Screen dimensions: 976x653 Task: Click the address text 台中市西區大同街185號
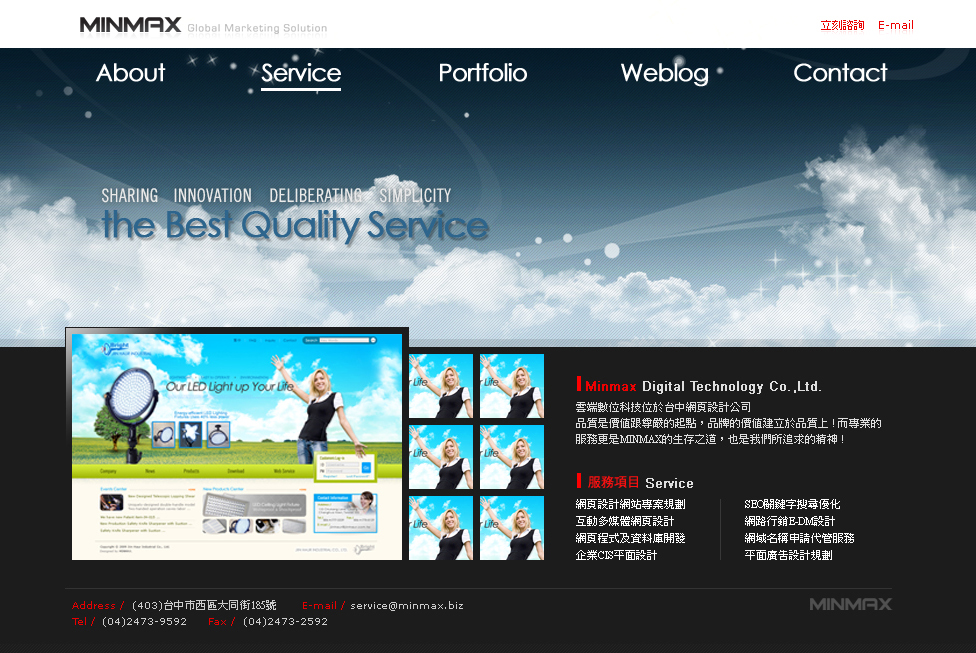click(220, 605)
